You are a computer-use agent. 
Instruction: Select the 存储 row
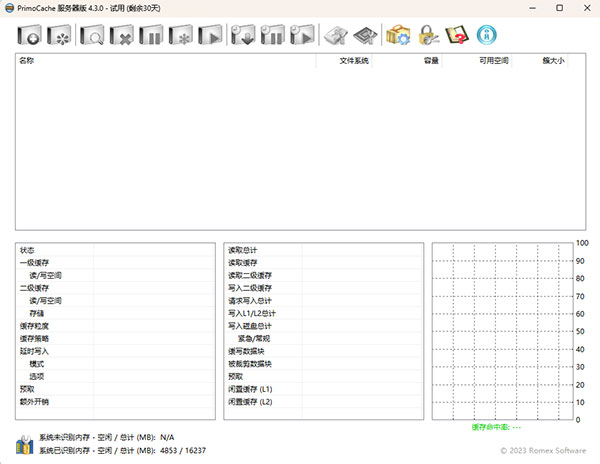[115, 313]
